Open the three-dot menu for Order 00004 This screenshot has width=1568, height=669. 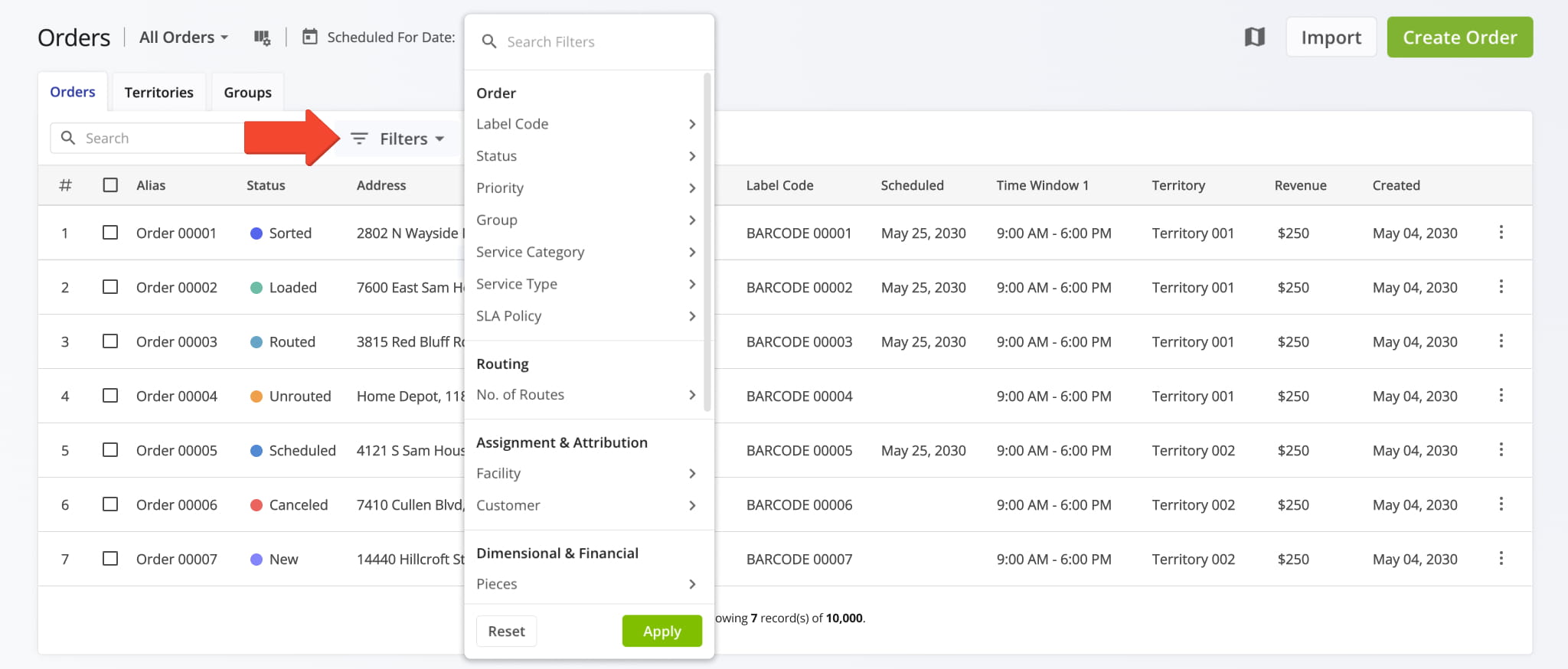point(1501,395)
